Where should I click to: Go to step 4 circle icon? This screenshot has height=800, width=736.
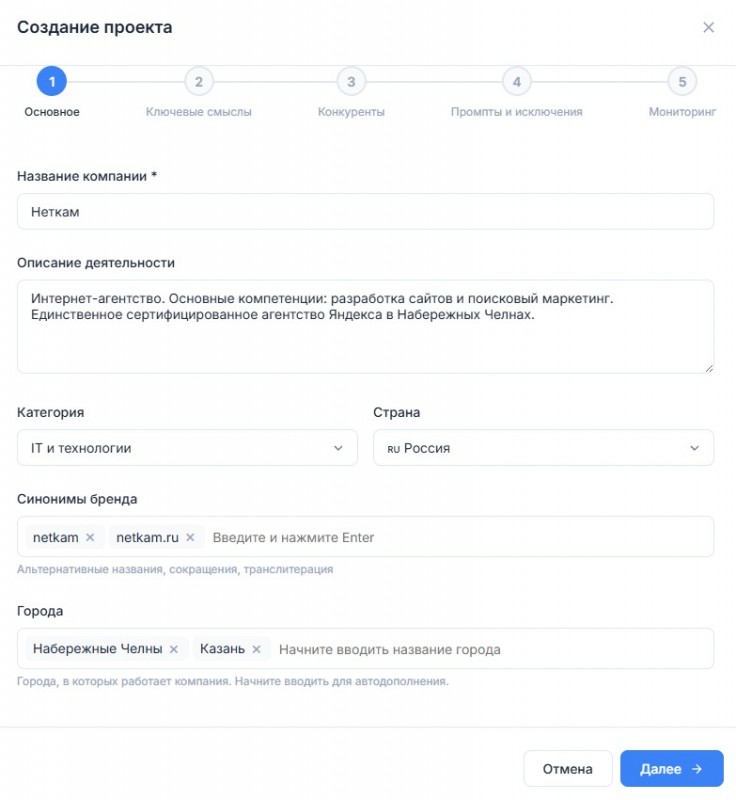(516, 82)
